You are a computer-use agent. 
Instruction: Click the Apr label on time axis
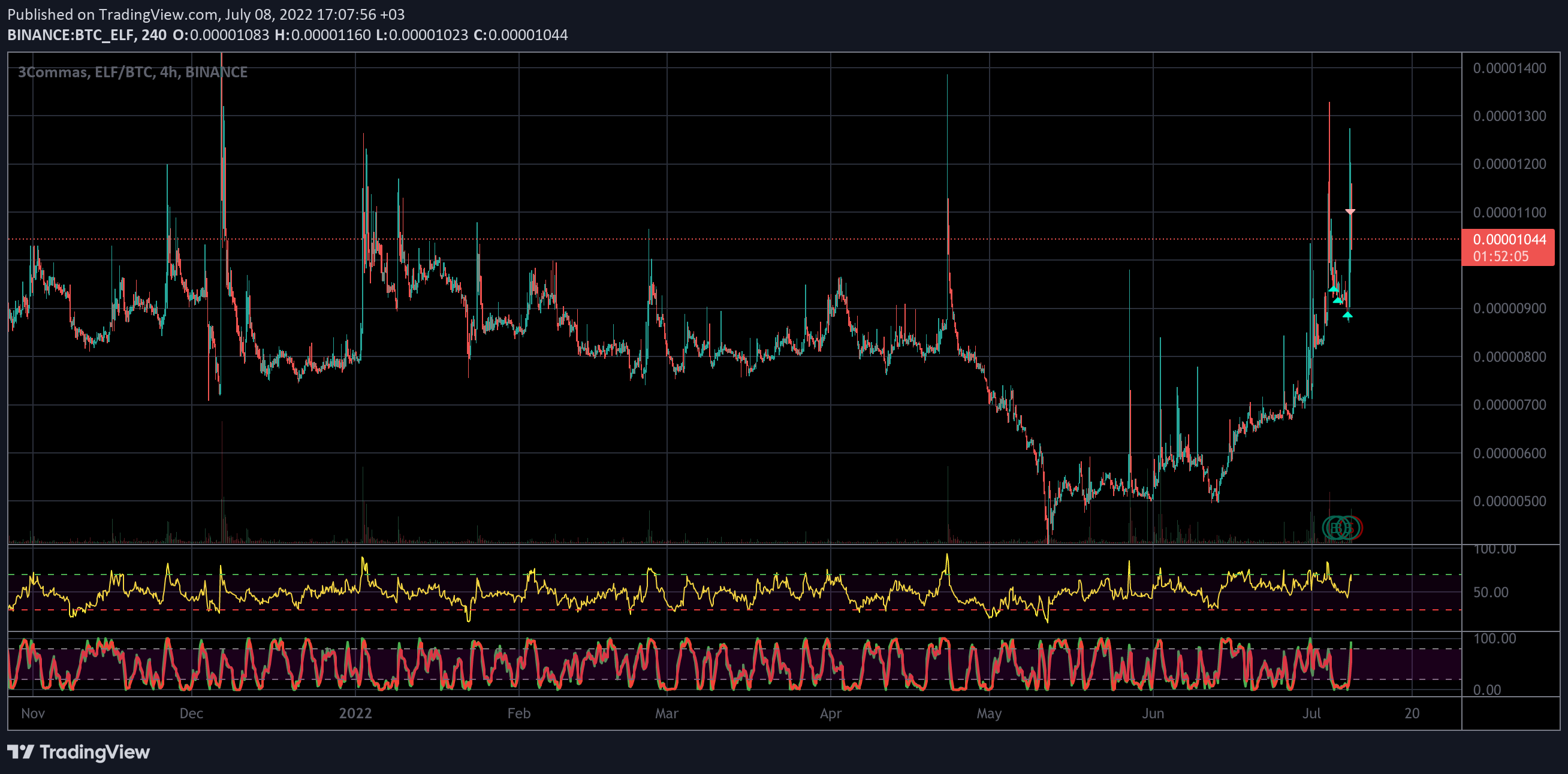(830, 713)
